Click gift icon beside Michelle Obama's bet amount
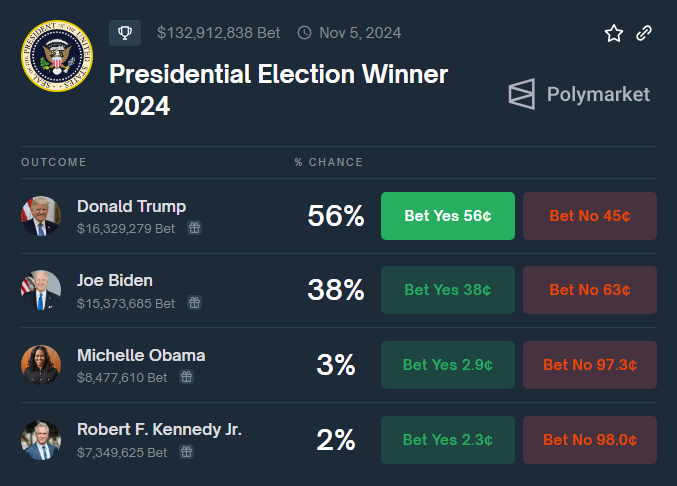Image resolution: width=677 pixels, height=486 pixels. click(x=186, y=377)
